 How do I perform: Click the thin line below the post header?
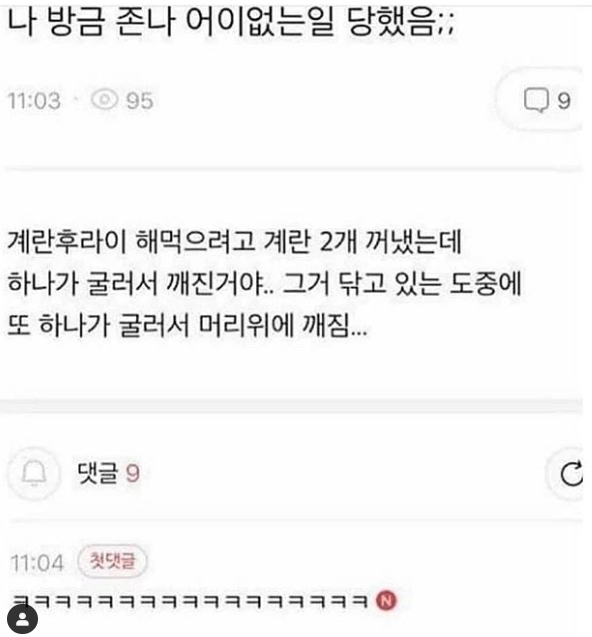[293, 169]
